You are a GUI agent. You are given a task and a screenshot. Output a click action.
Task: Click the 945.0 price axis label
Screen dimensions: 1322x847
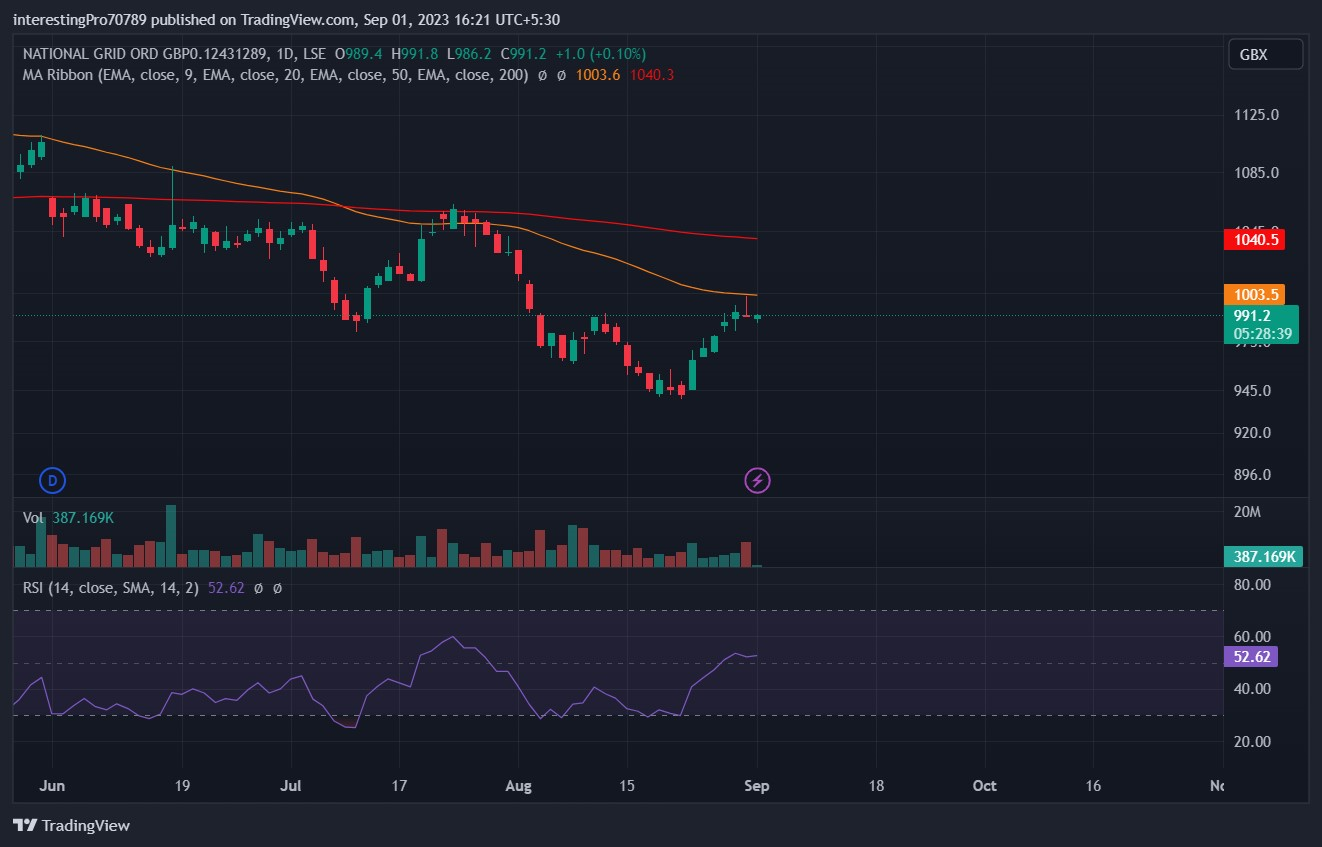click(1254, 391)
